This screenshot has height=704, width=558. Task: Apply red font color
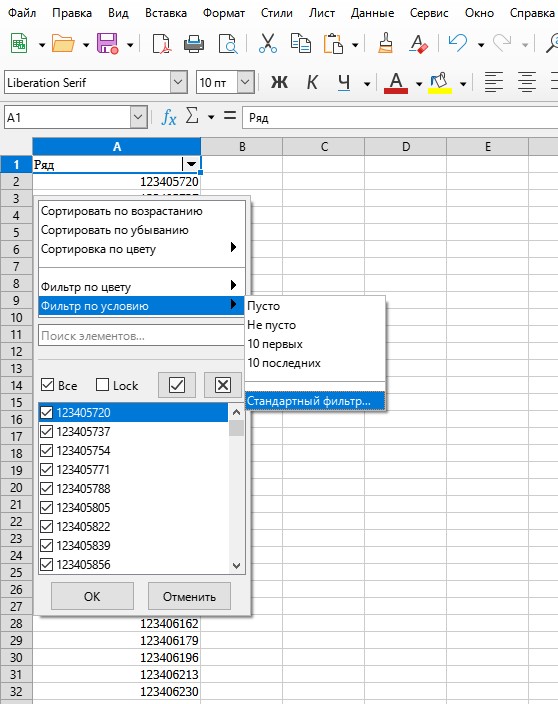tap(395, 83)
